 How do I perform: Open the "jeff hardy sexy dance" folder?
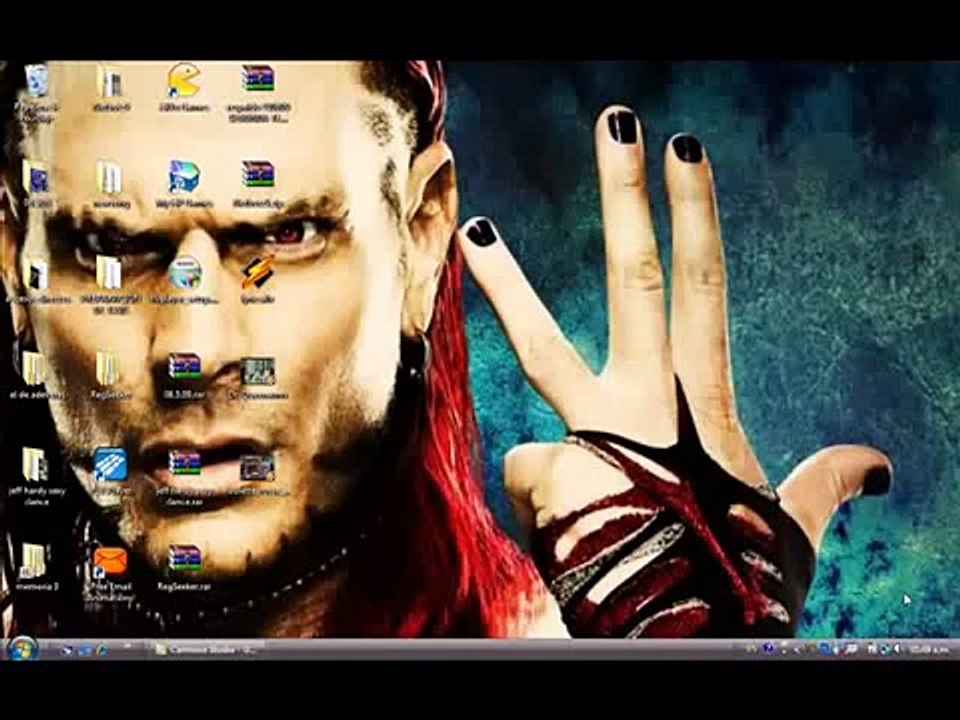tap(36, 465)
